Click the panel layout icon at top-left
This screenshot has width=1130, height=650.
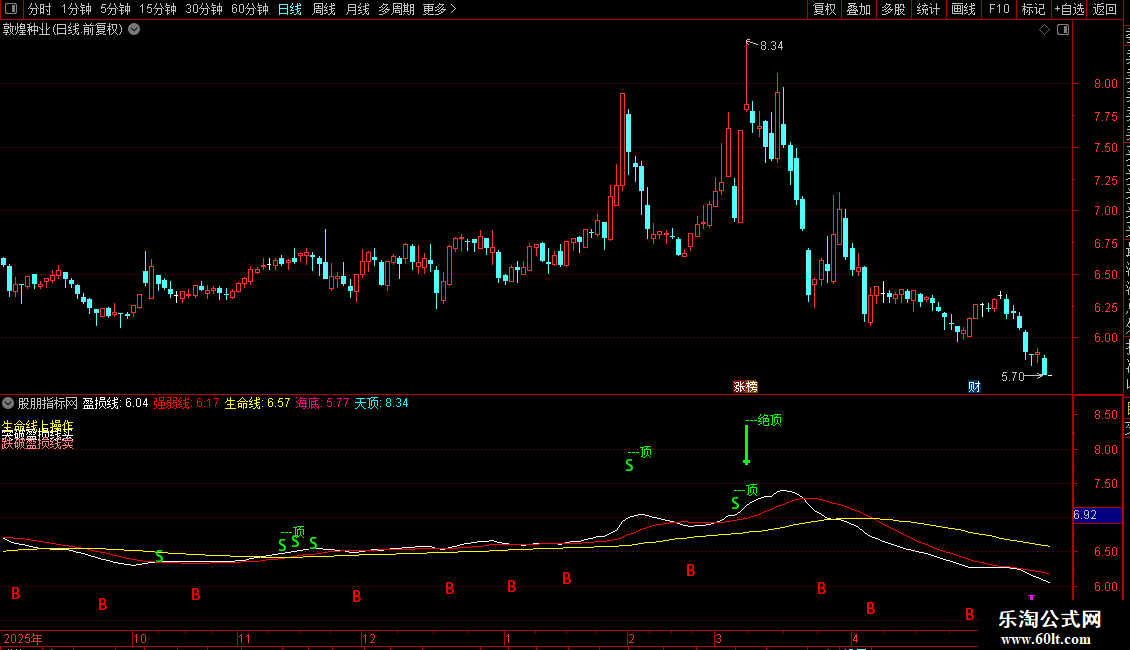[11, 9]
